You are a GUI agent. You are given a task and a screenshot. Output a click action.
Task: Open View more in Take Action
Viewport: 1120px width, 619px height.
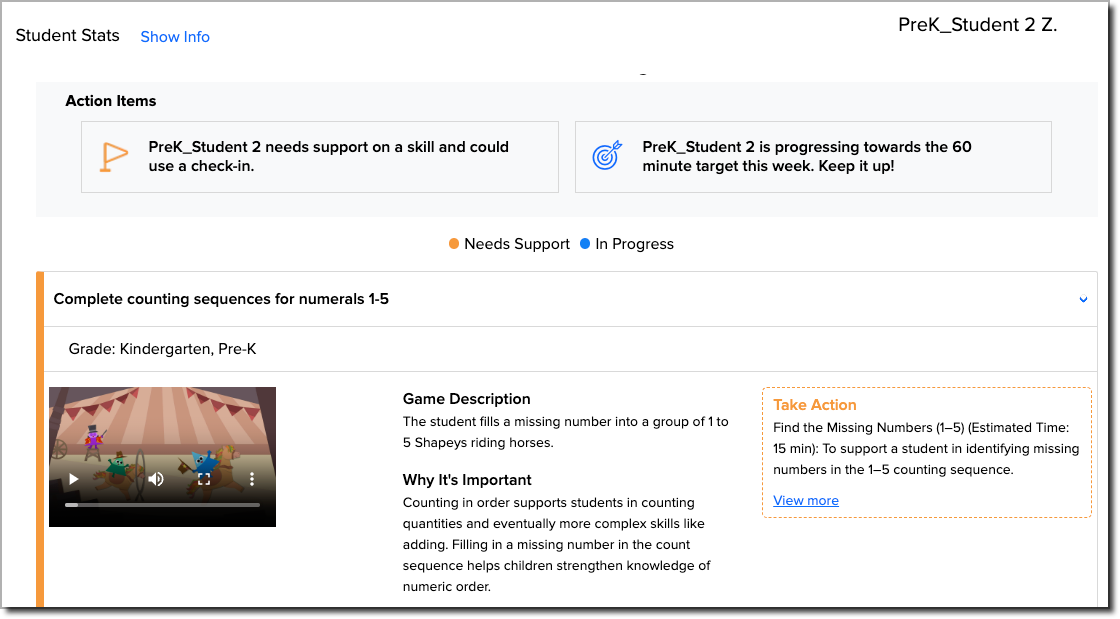(x=806, y=500)
